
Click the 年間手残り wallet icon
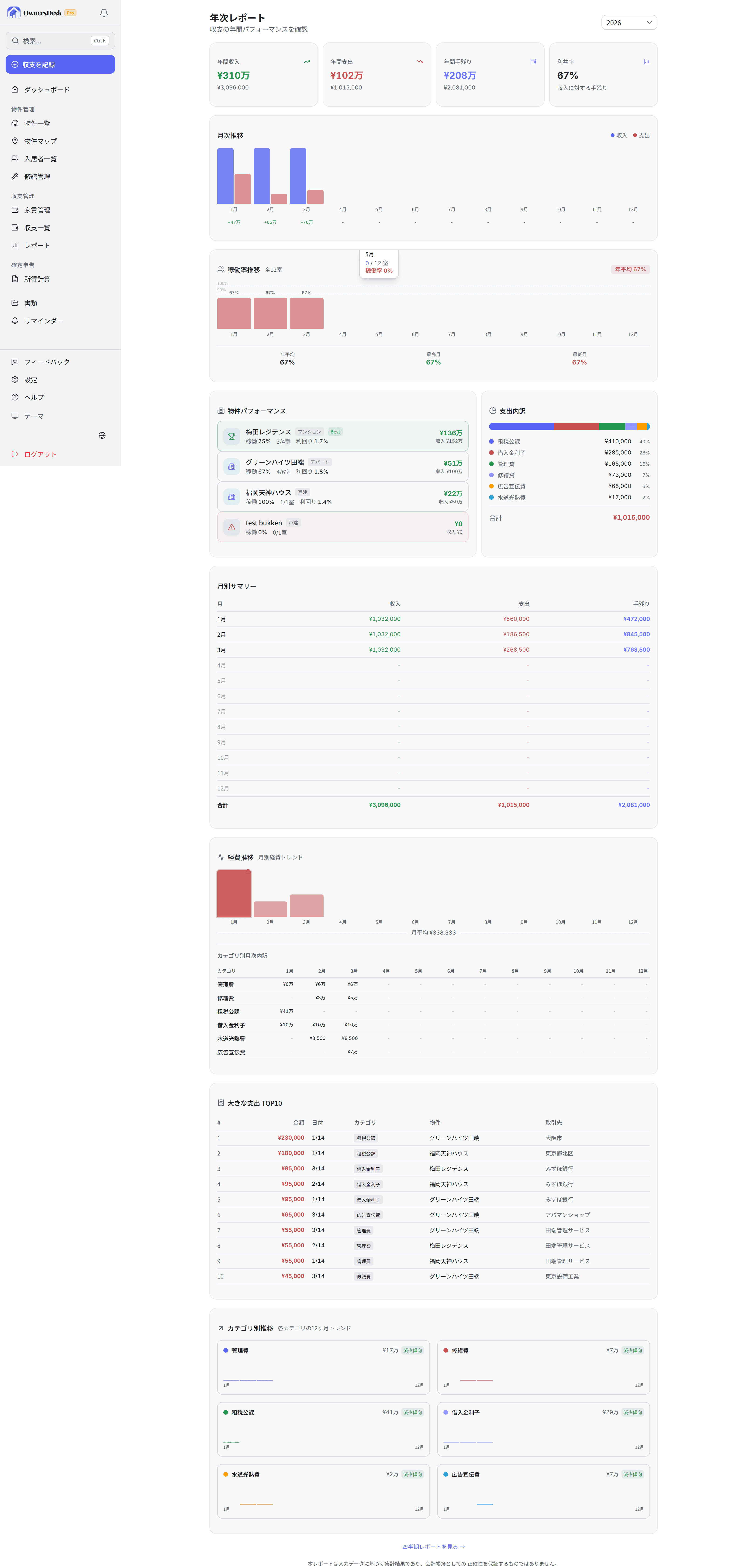click(x=533, y=62)
